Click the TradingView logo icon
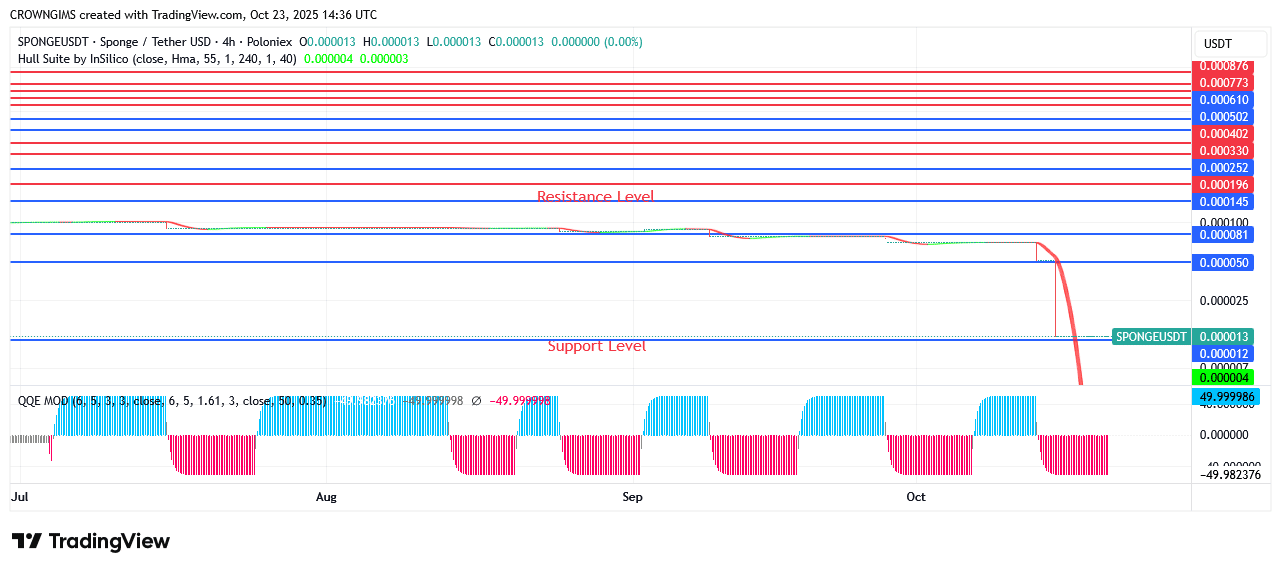 click(x=27, y=541)
